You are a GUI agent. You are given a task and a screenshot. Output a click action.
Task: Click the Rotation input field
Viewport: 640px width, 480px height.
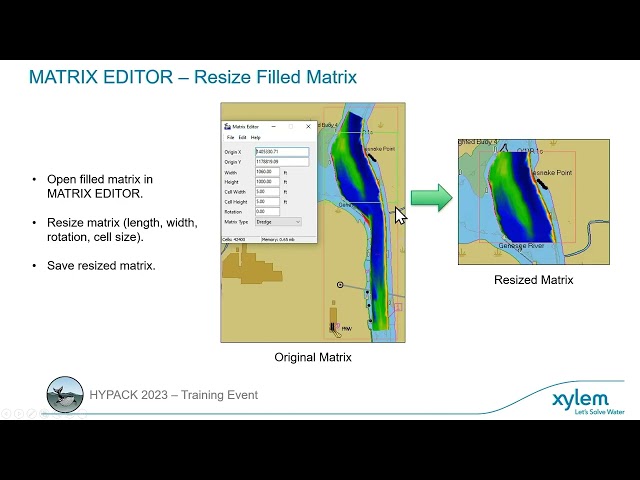click(x=268, y=211)
